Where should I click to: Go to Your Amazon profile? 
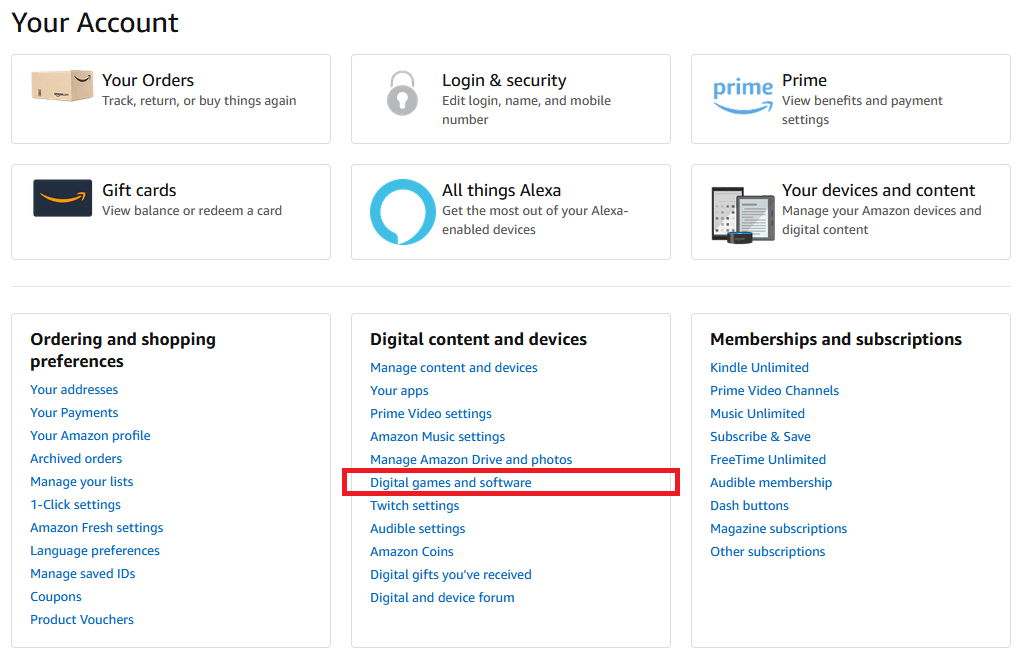[x=90, y=435]
